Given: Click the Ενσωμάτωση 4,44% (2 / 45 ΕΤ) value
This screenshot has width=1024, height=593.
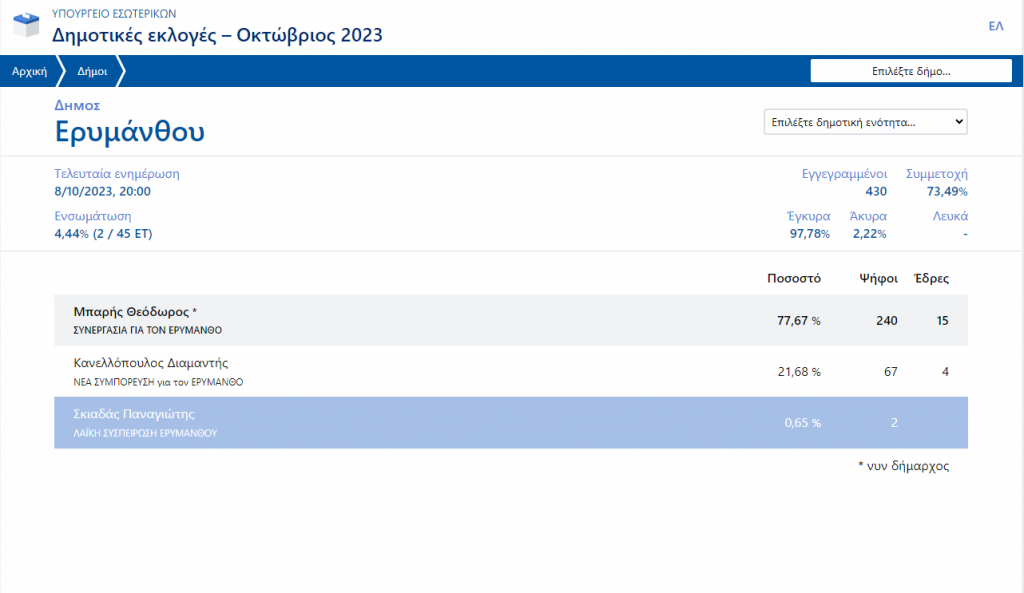Looking at the screenshot, I should click(103, 234).
